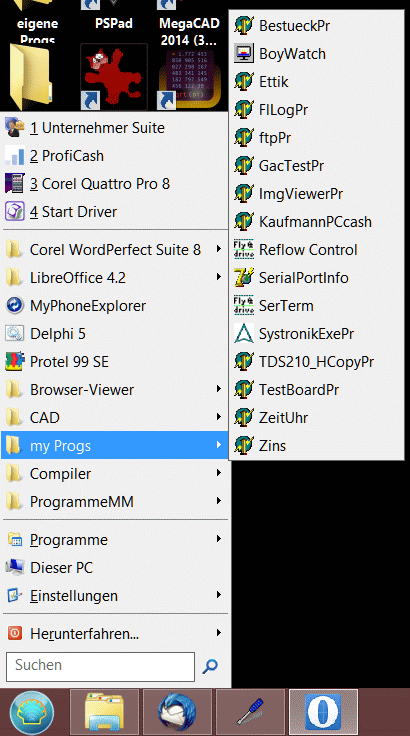Launch BoyWatch from the submenu

coord(317,54)
